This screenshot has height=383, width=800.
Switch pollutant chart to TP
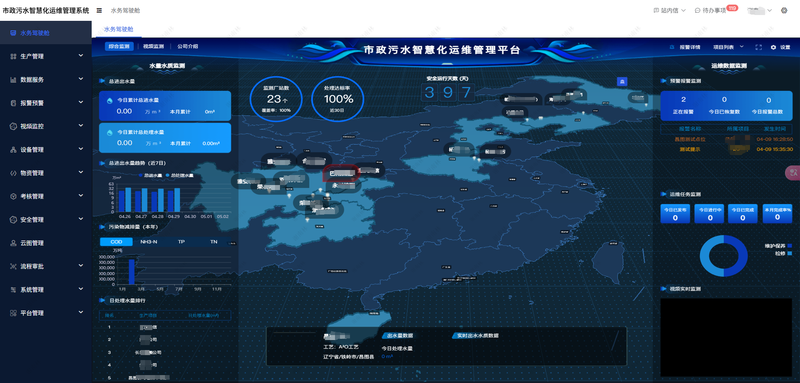[x=181, y=242]
